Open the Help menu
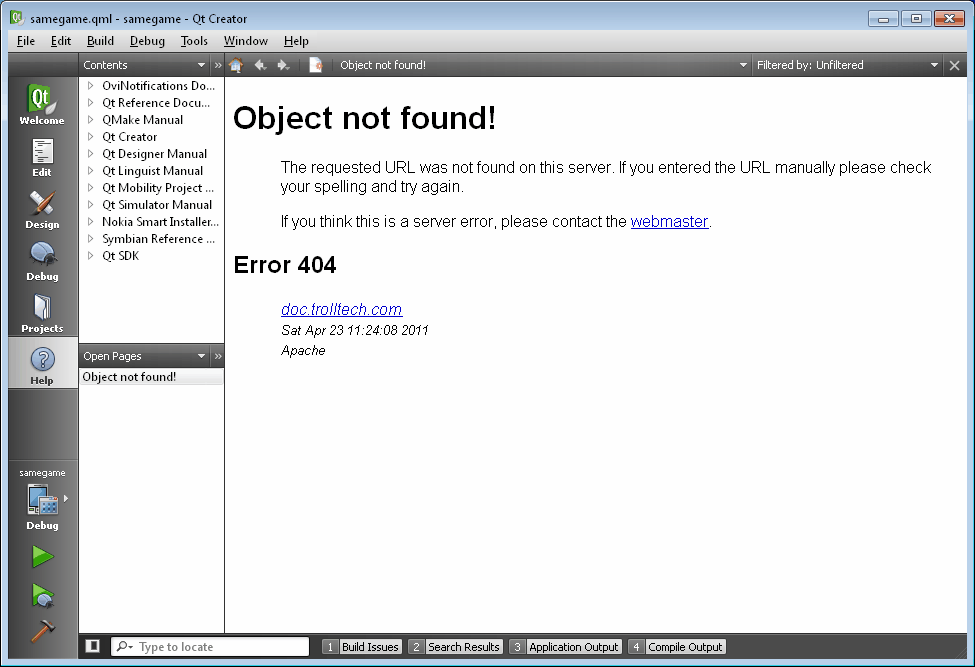Image resolution: width=975 pixels, height=667 pixels. tap(296, 41)
